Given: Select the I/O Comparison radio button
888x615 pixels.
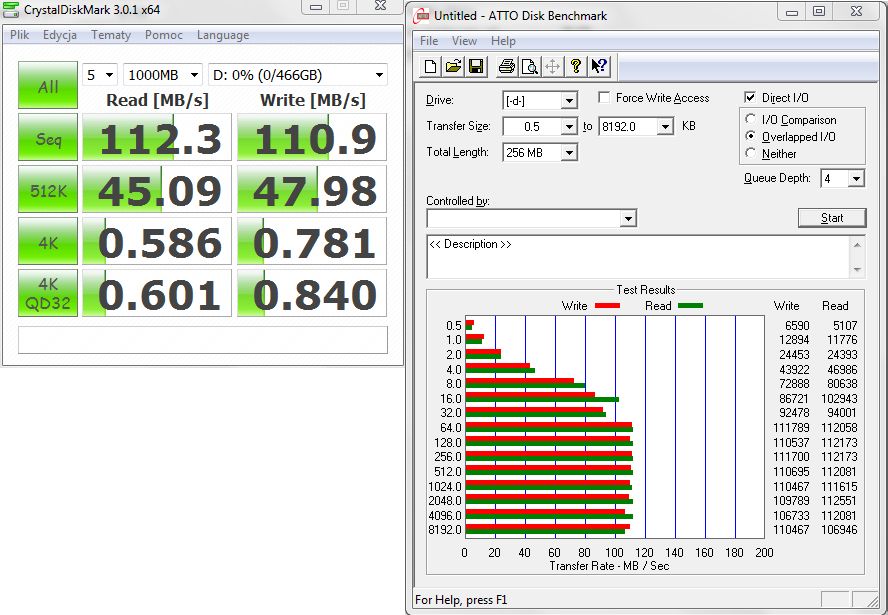Looking at the screenshot, I should click(750, 119).
